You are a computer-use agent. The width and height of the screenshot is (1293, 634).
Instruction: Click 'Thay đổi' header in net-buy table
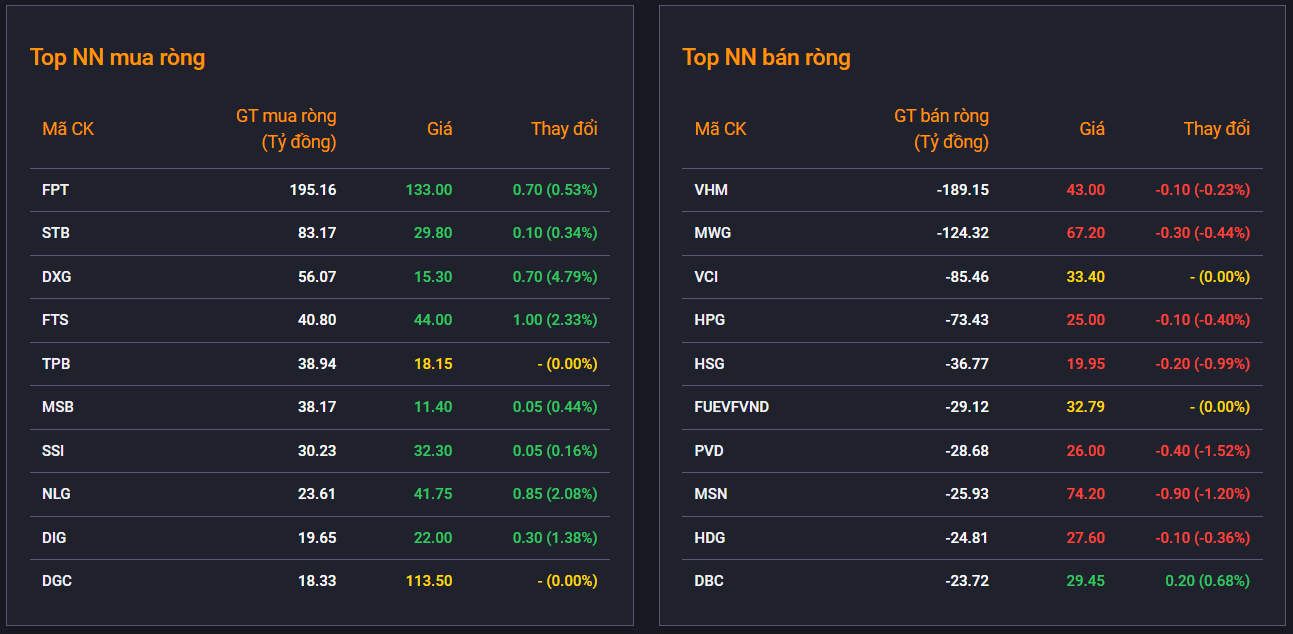coord(564,129)
